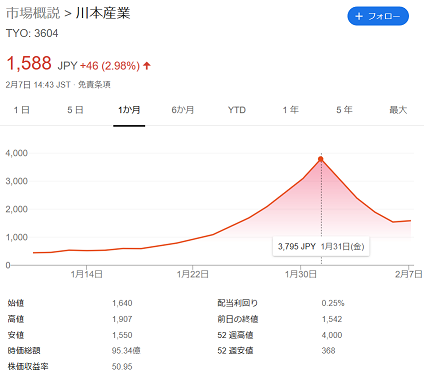Click the 始値 label
424x375 pixels.
tap(16, 303)
